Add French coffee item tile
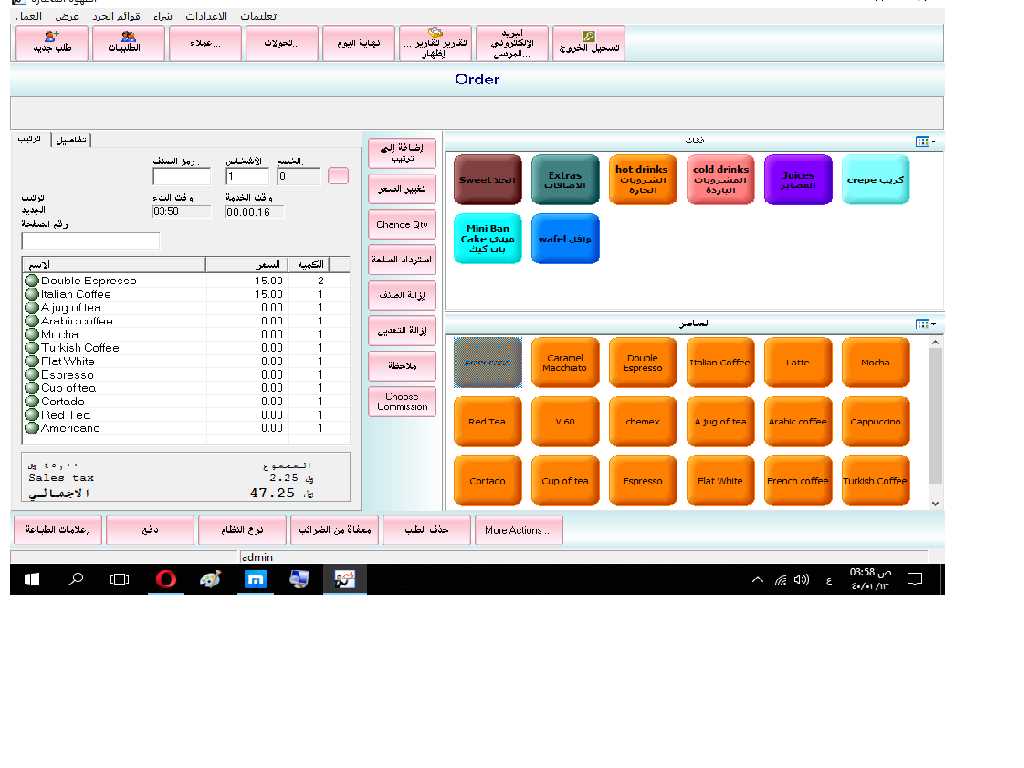The height and width of the screenshot is (768, 1024). click(x=798, y=481)
